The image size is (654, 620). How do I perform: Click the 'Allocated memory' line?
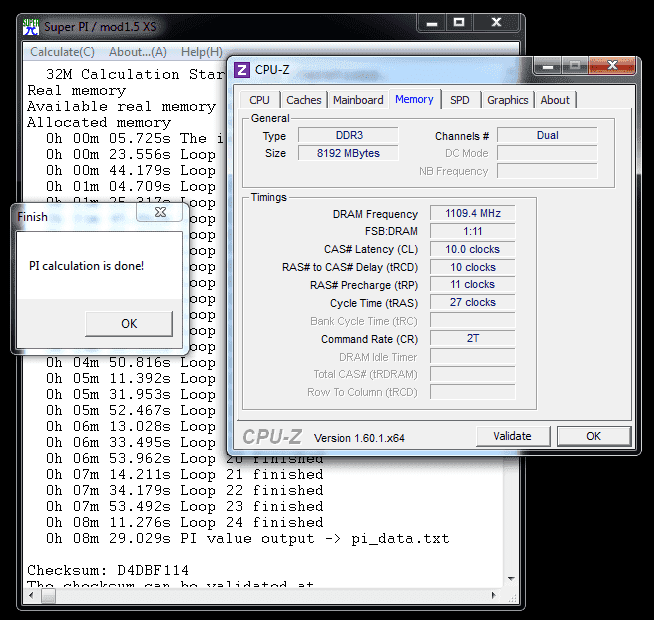(99, 122)
